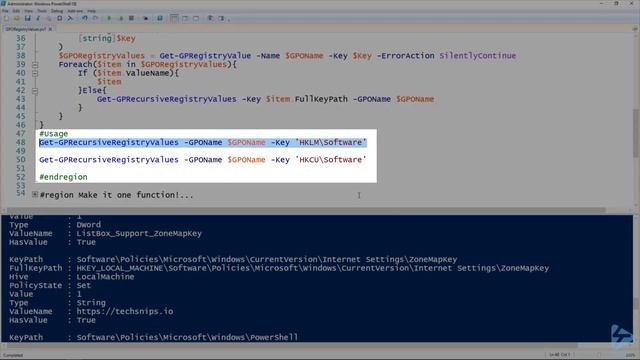640x360 pixels.
Task: Open the Edit menu
Action: 16,11
